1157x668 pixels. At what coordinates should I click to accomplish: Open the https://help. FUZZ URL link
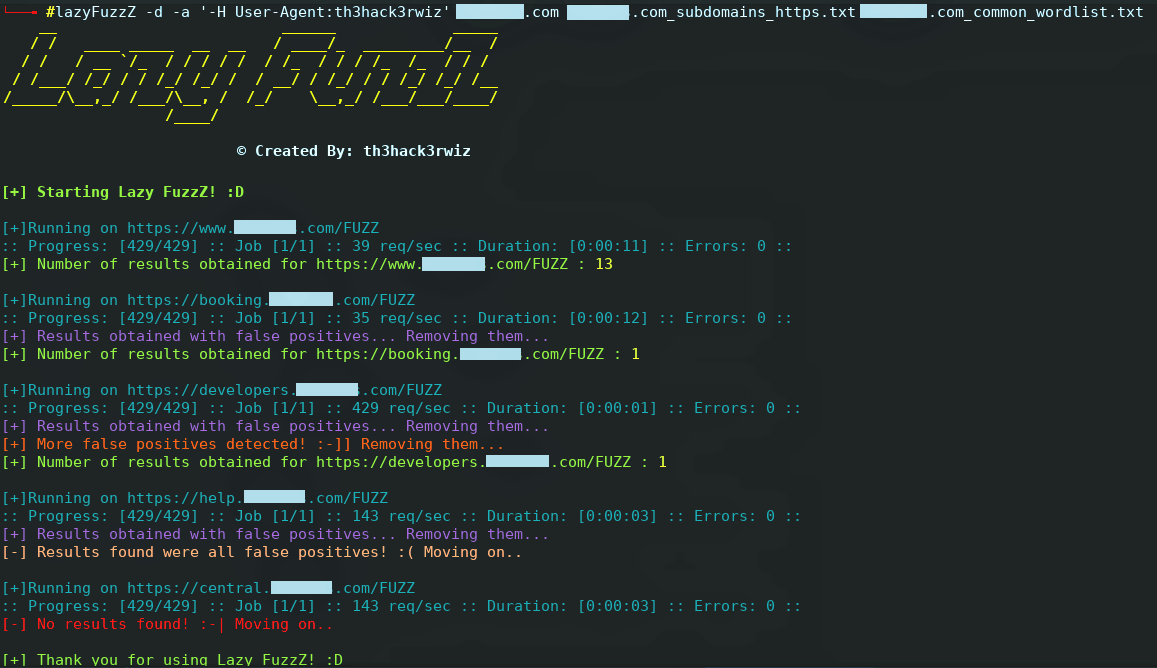tap(258, 498)
